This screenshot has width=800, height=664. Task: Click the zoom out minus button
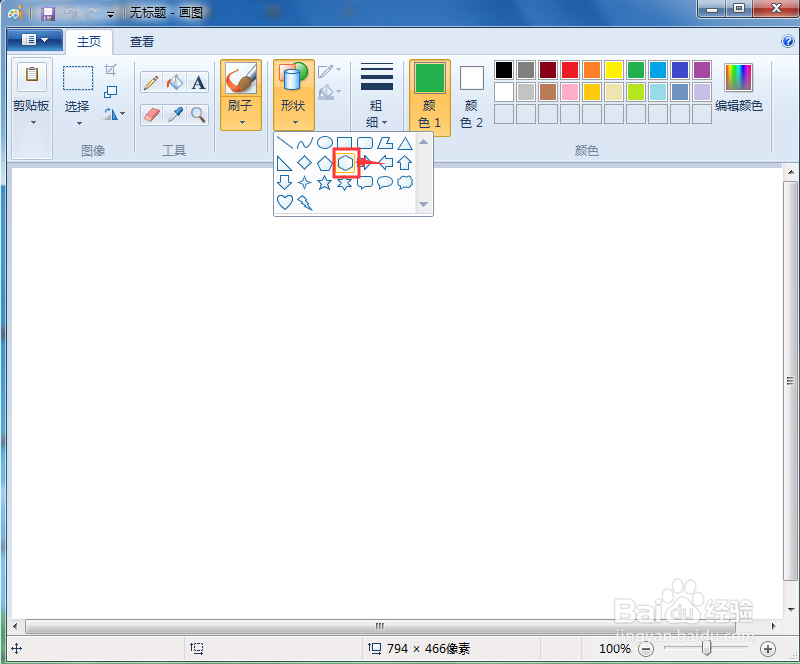point(646,649)
